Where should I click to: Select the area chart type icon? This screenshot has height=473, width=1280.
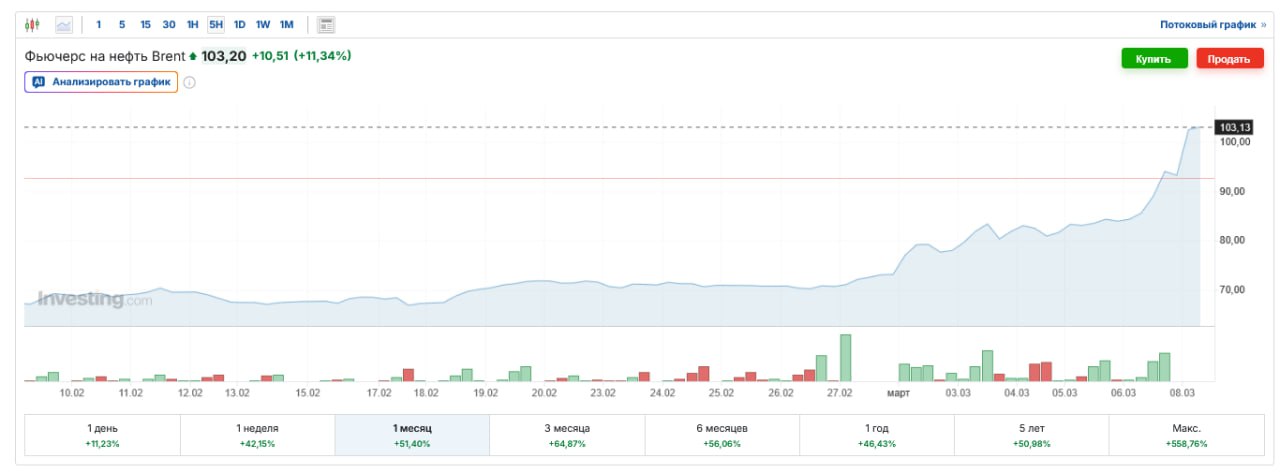[64, 24]
